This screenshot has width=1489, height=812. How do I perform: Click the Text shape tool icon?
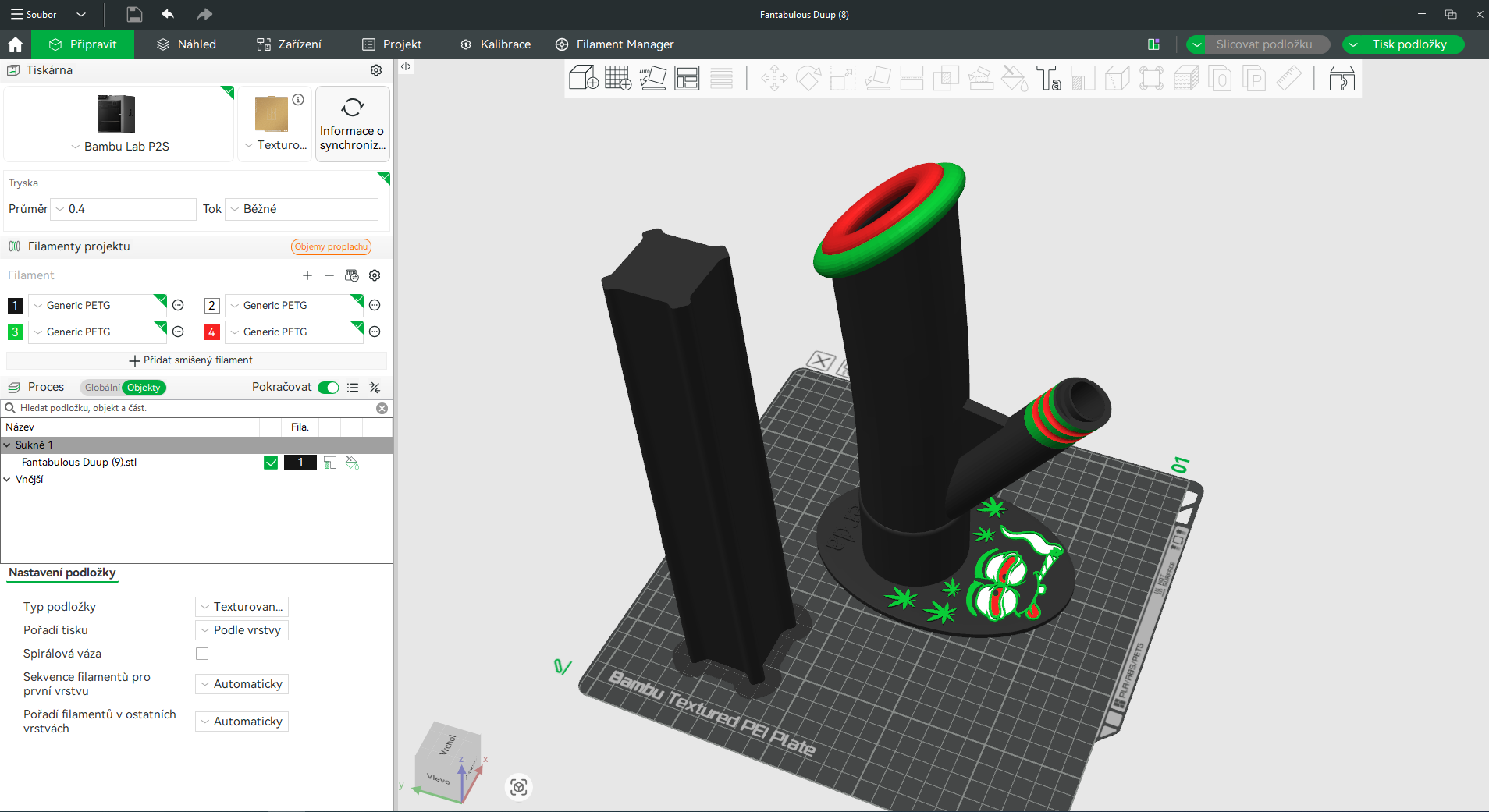[x=1048, y=78]
